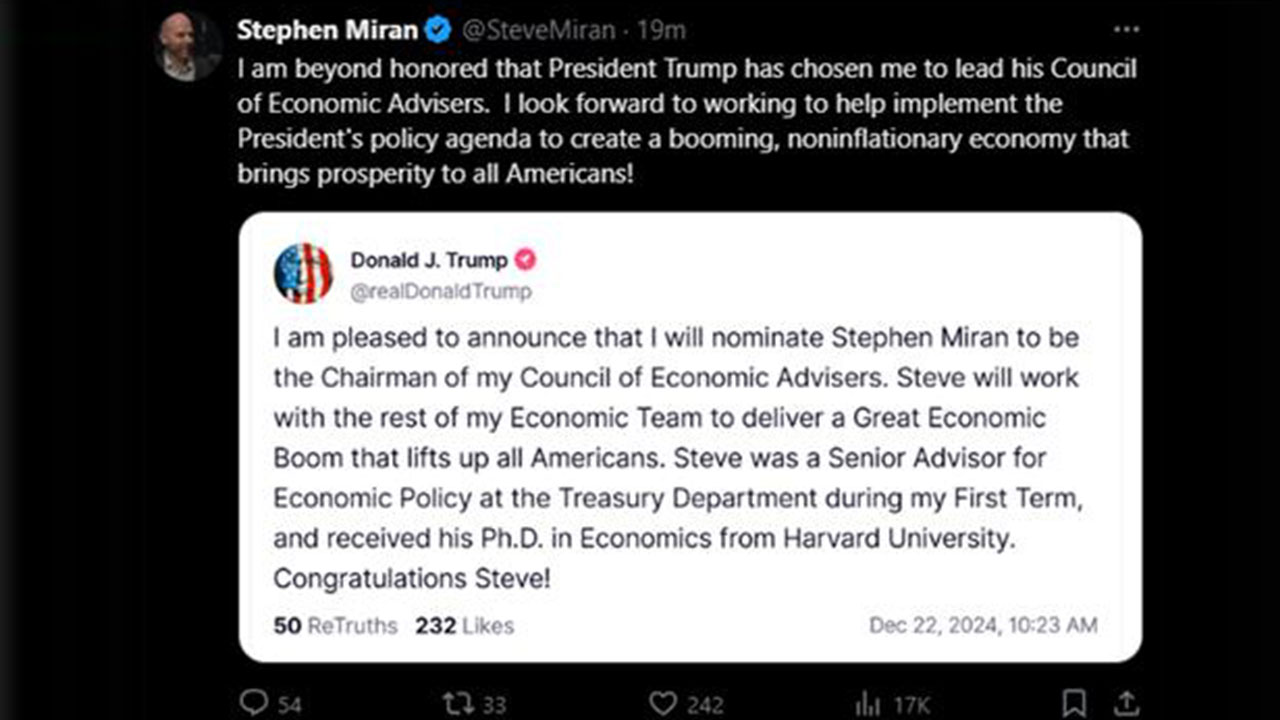Viewport: 1280px width, 720px height.
Task: Open Stephen Miran's profile picture
Action: coord(188,48)
